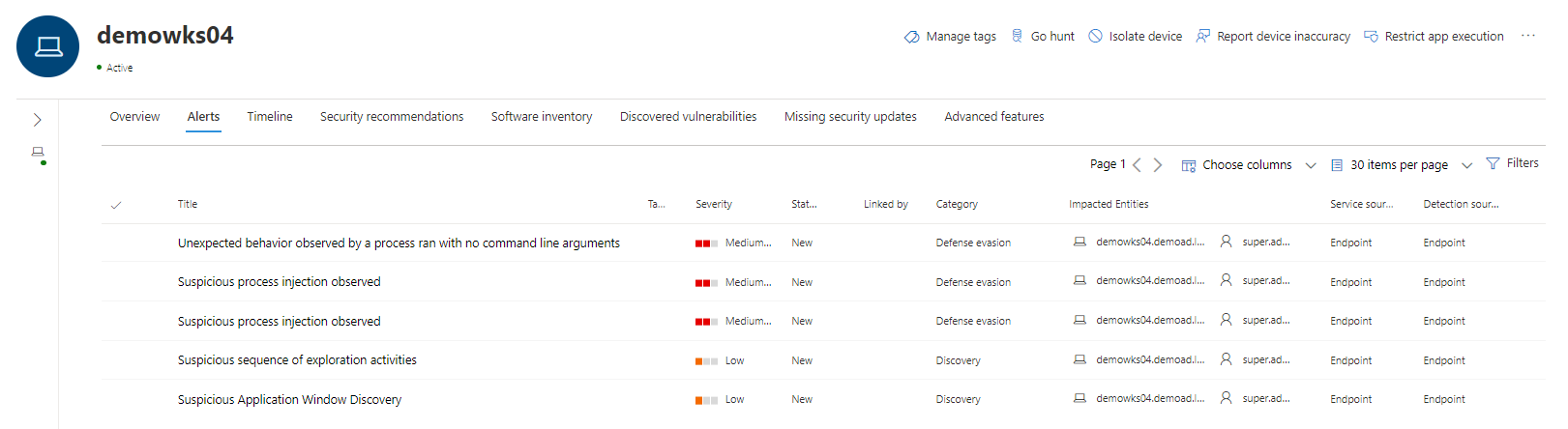Open the Suspicious sequence of exploration activities alert
The image size is (1568, 429).
[x=297, y=360]
